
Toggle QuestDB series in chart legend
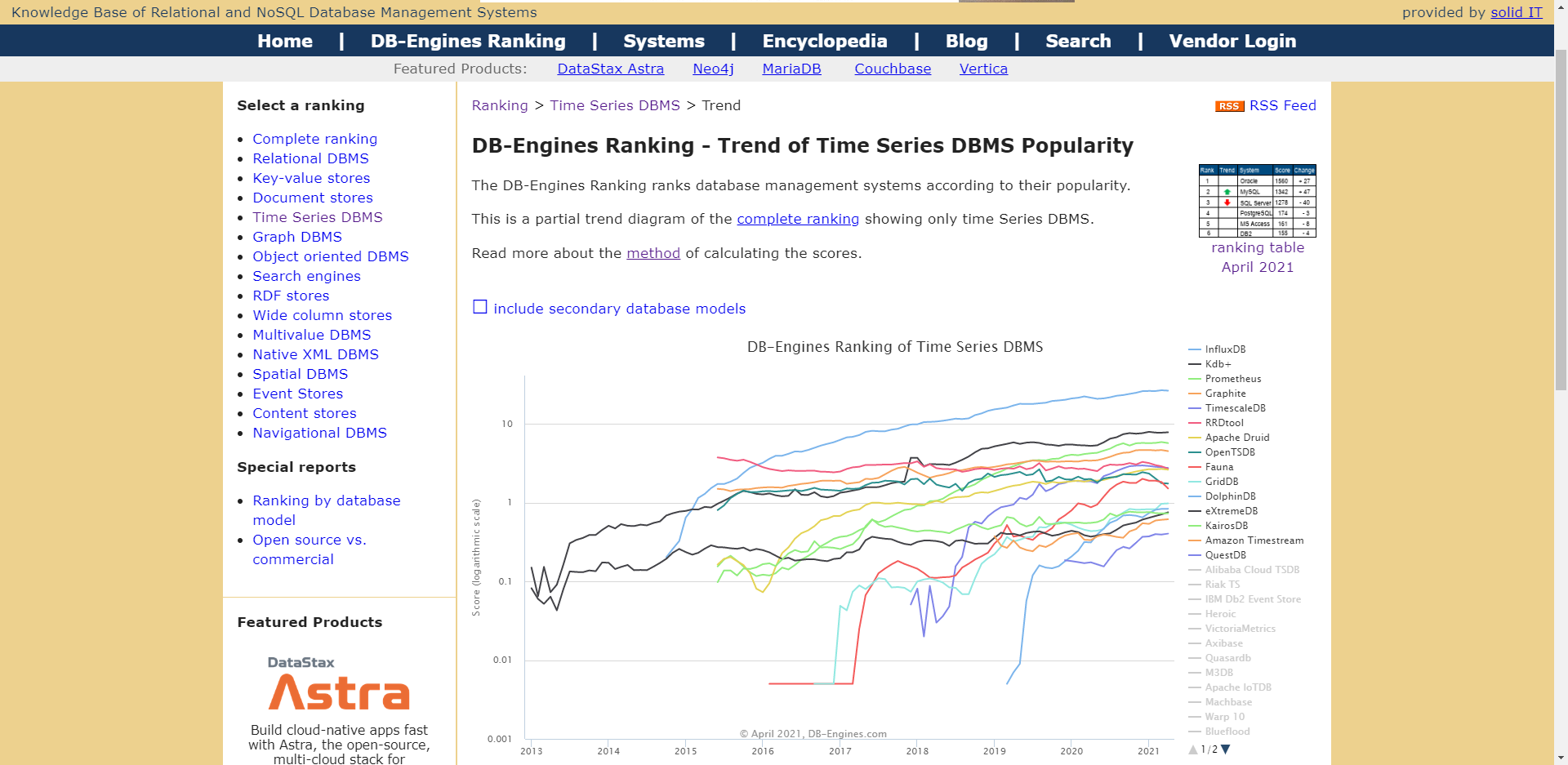(1218, 555)
